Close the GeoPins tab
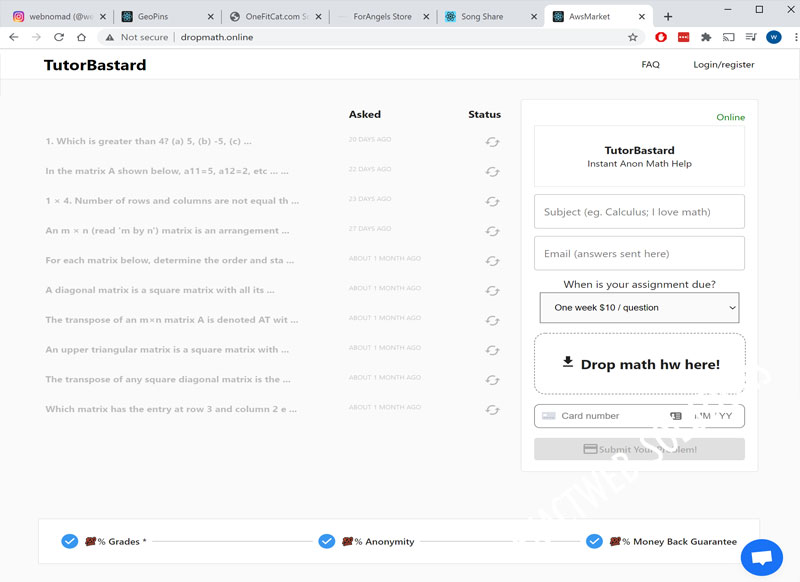The image size is (800, 582). [210, 17]
